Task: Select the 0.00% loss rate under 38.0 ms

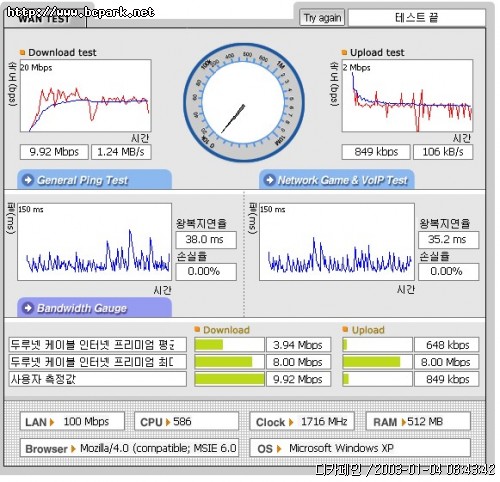Action: (206, 272)
